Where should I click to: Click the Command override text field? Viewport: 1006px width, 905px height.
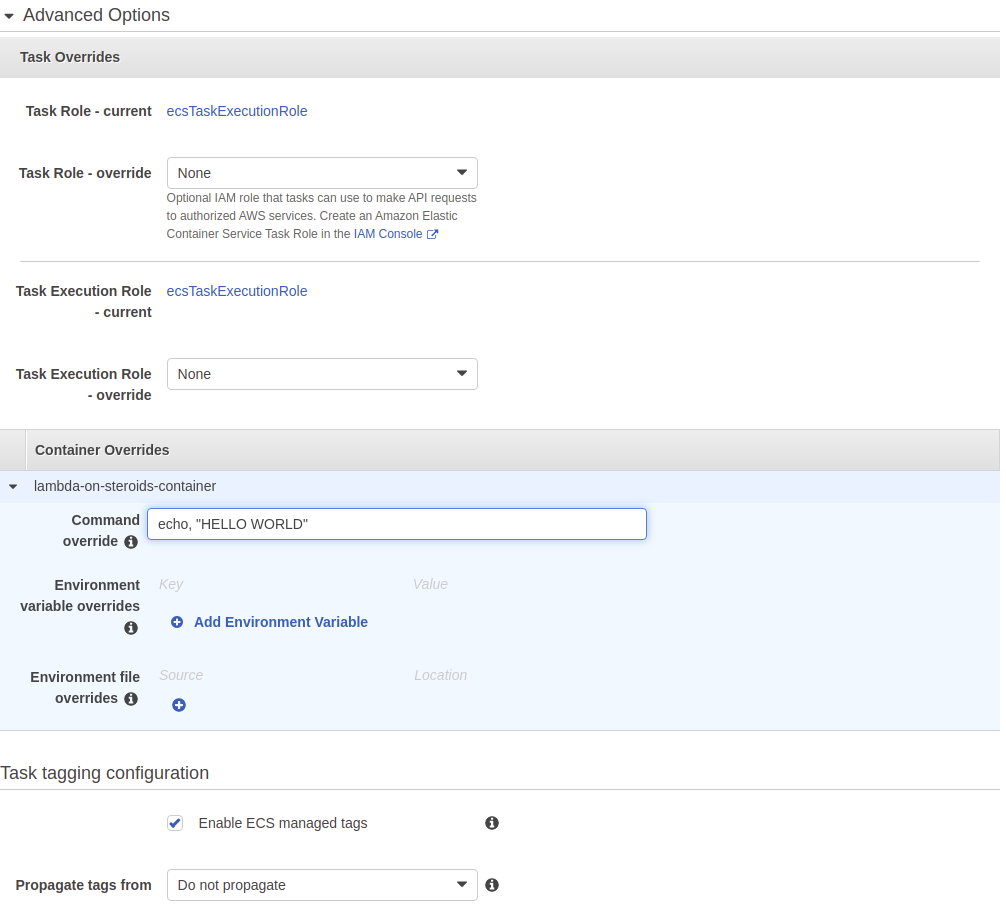pos(396,524)
